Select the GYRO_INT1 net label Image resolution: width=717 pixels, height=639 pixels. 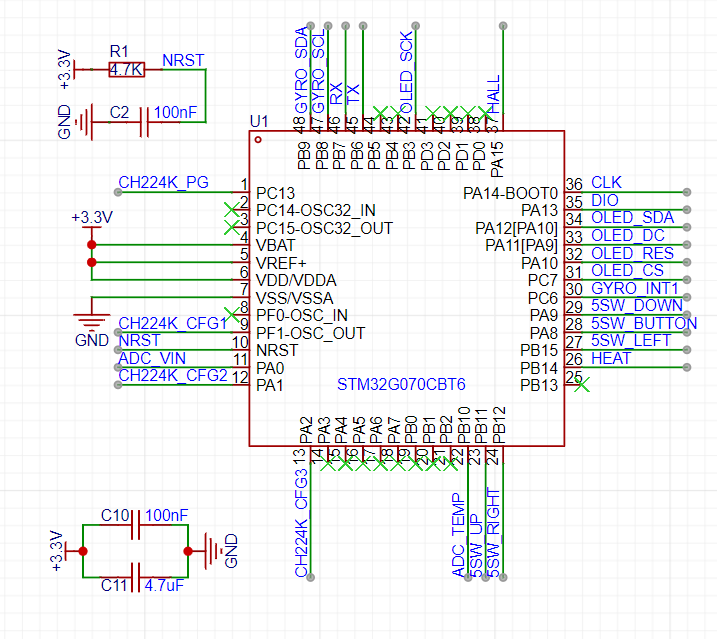(635, 288)
